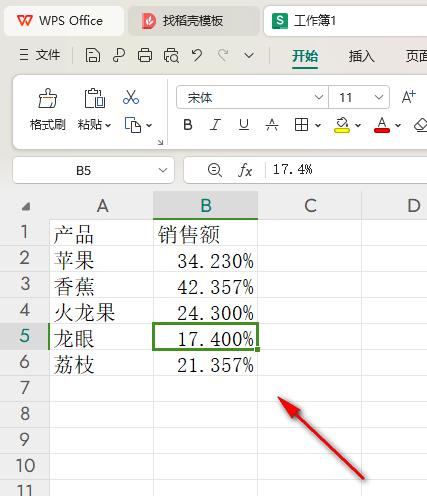The image size is (427, 496).
Task: Open clipboard dialog launcher corner arrow
Action: point(160,142)
